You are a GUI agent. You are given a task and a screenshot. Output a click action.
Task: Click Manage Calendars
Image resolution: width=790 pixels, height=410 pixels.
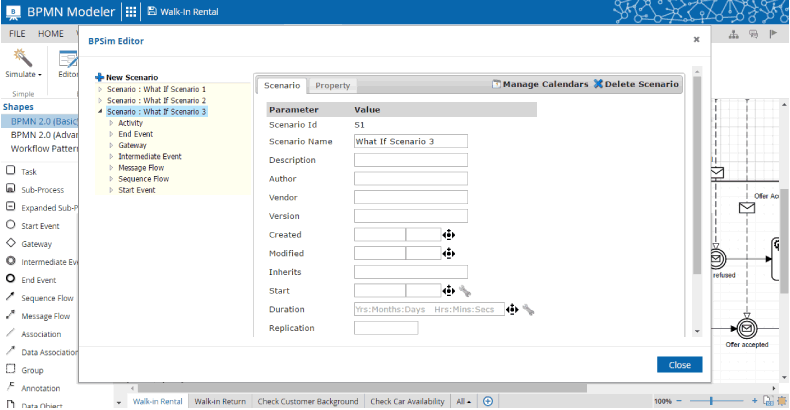point(539,84)
